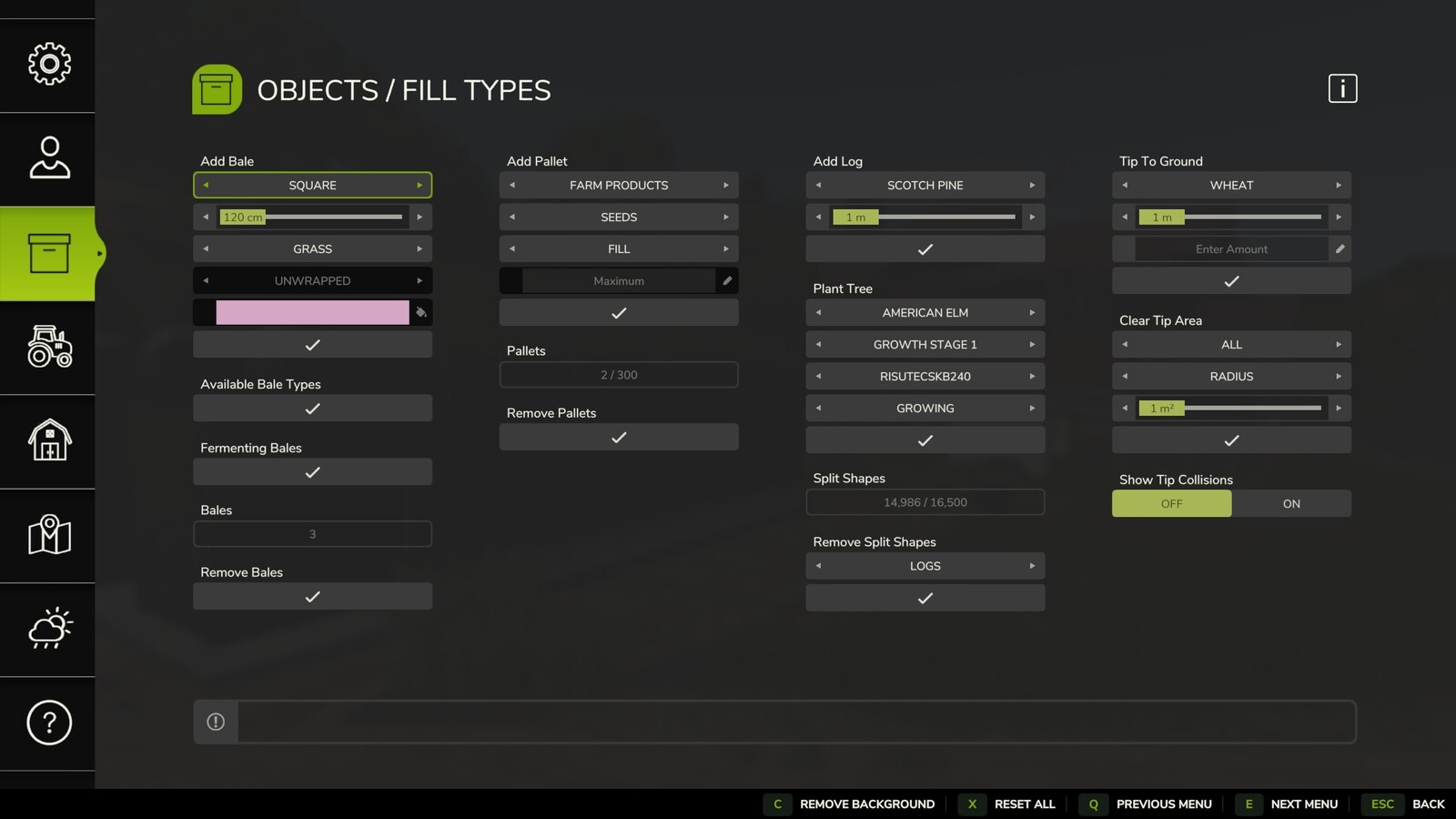
Task: Click the Help question mark icon
Action: (47, 723)
